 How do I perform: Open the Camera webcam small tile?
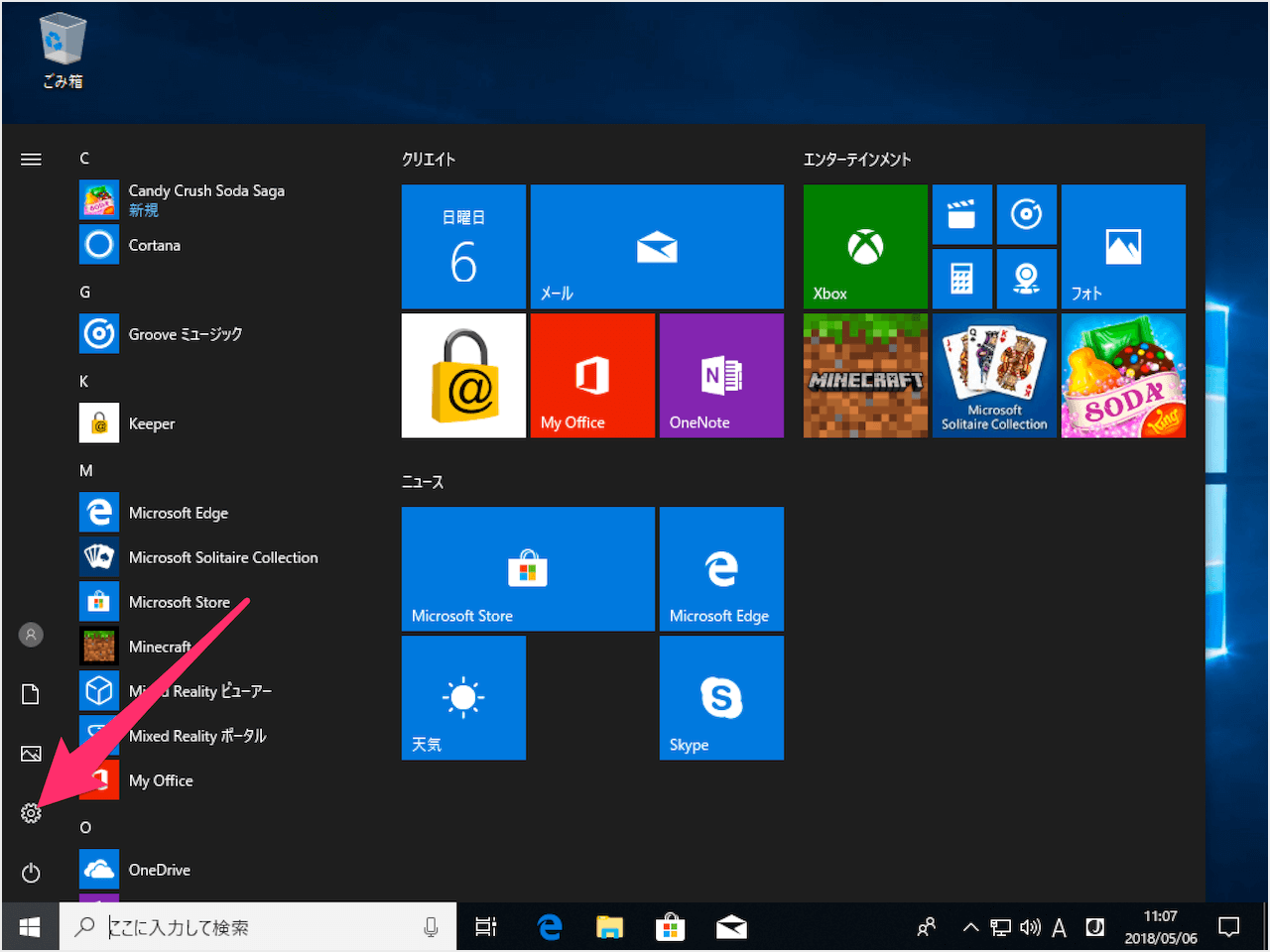pyautogui.click(x=1027, y=279)
